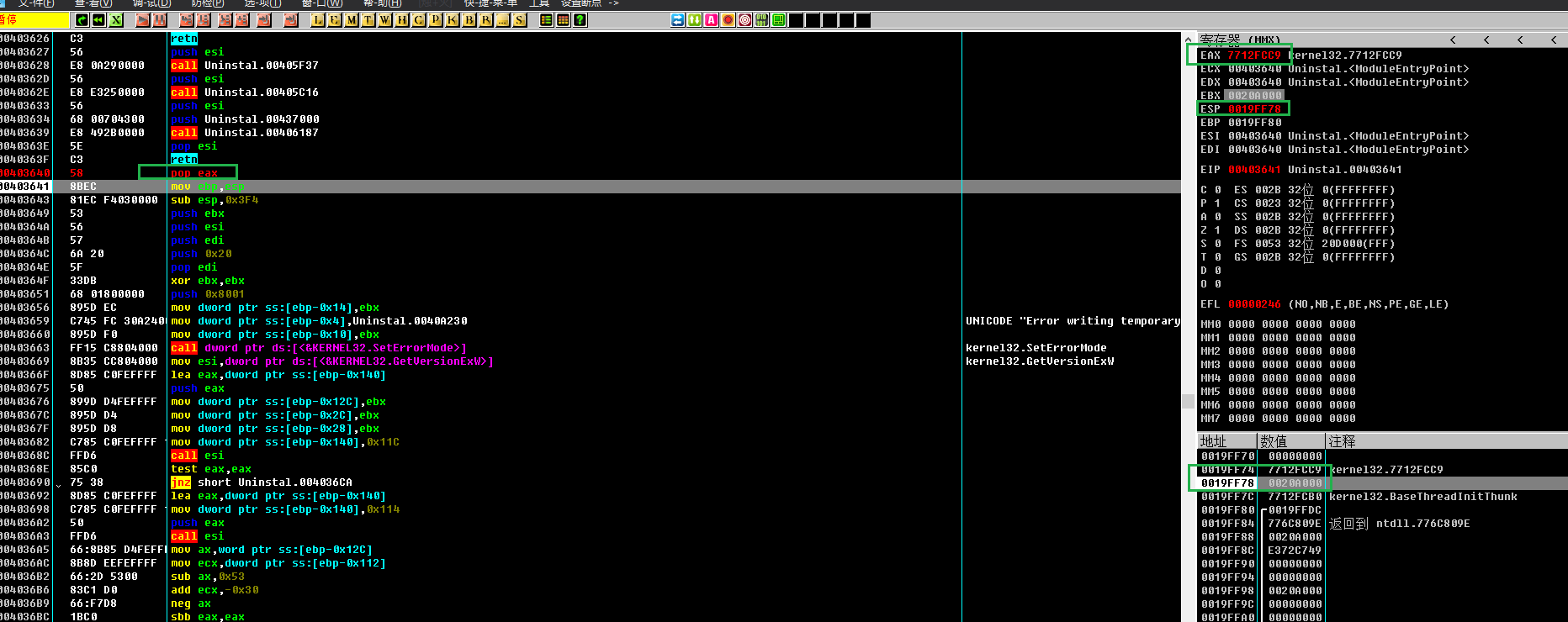Viewport: 1568px width, 622px height.
Task: Click the red Run program play icon
Action: pos(142,20)
